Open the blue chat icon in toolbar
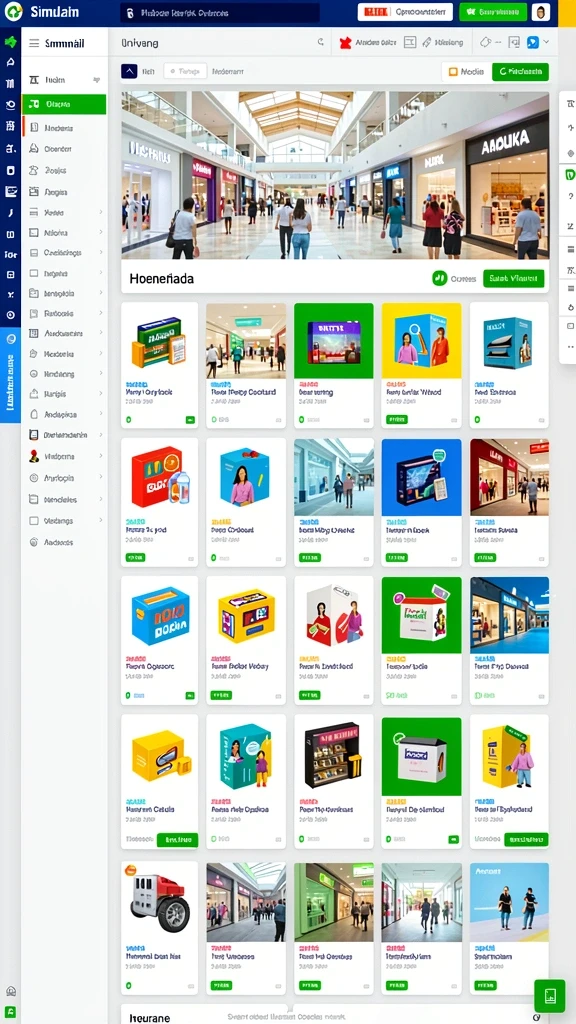 (x=532, y=42)
